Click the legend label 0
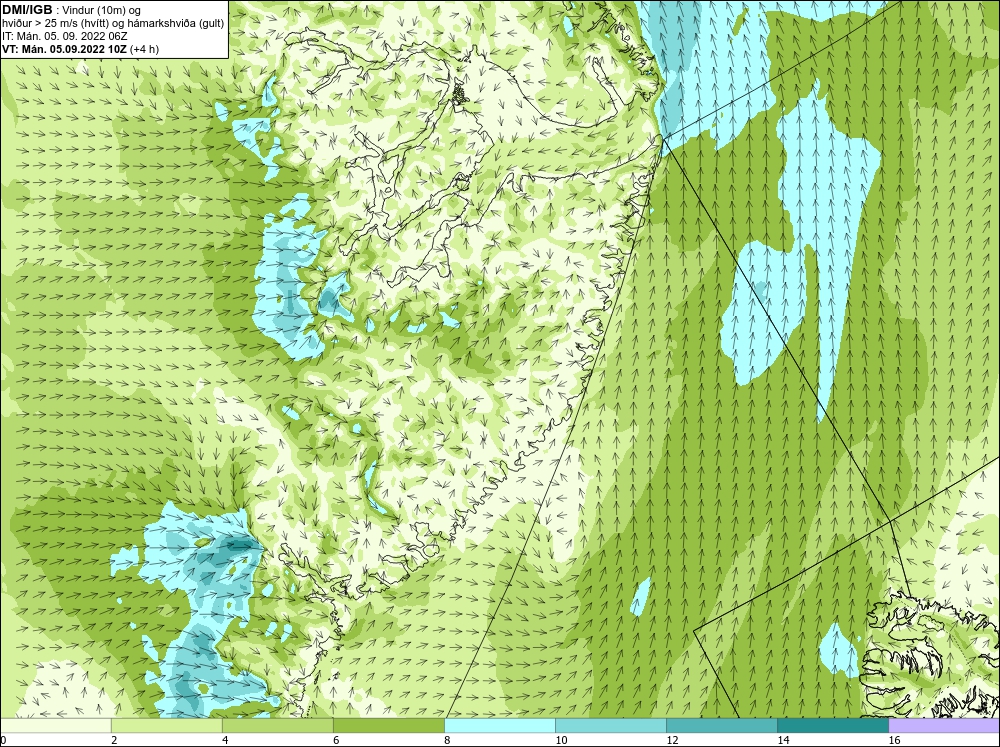The width and height of the screenshot is (1000, 747). [3, 740]
